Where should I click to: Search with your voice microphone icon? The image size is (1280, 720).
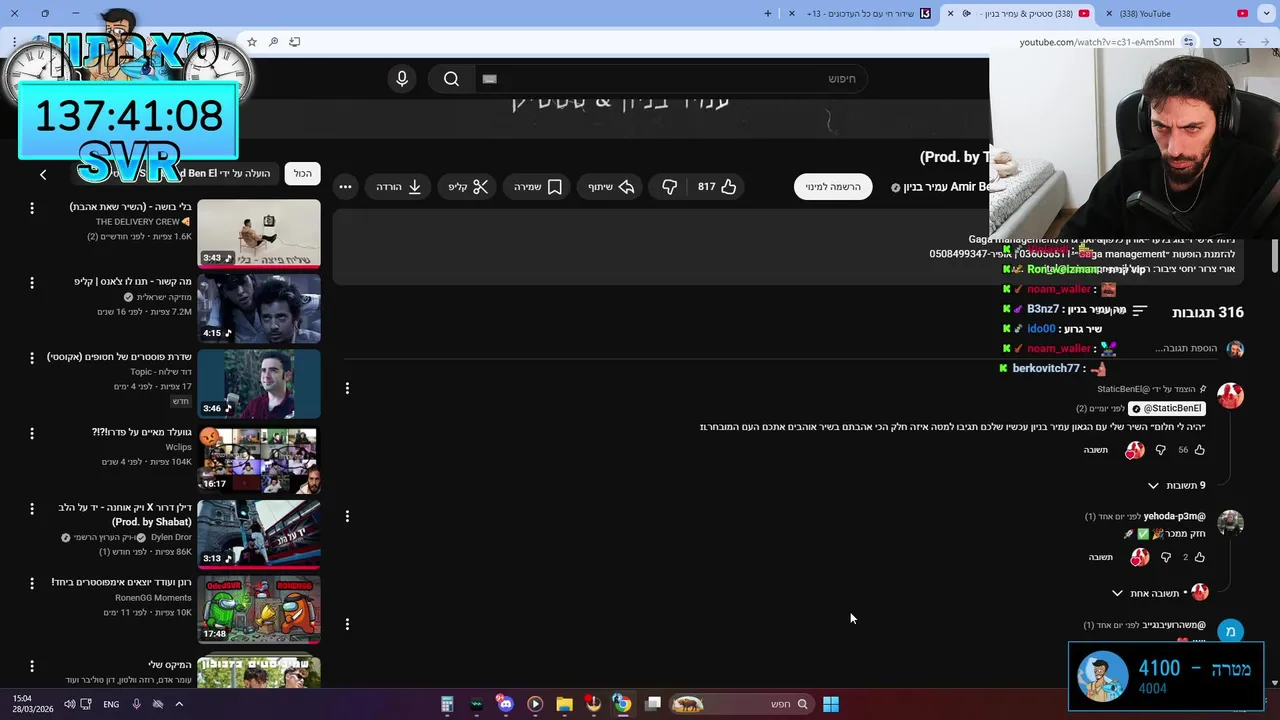[402, 79]
